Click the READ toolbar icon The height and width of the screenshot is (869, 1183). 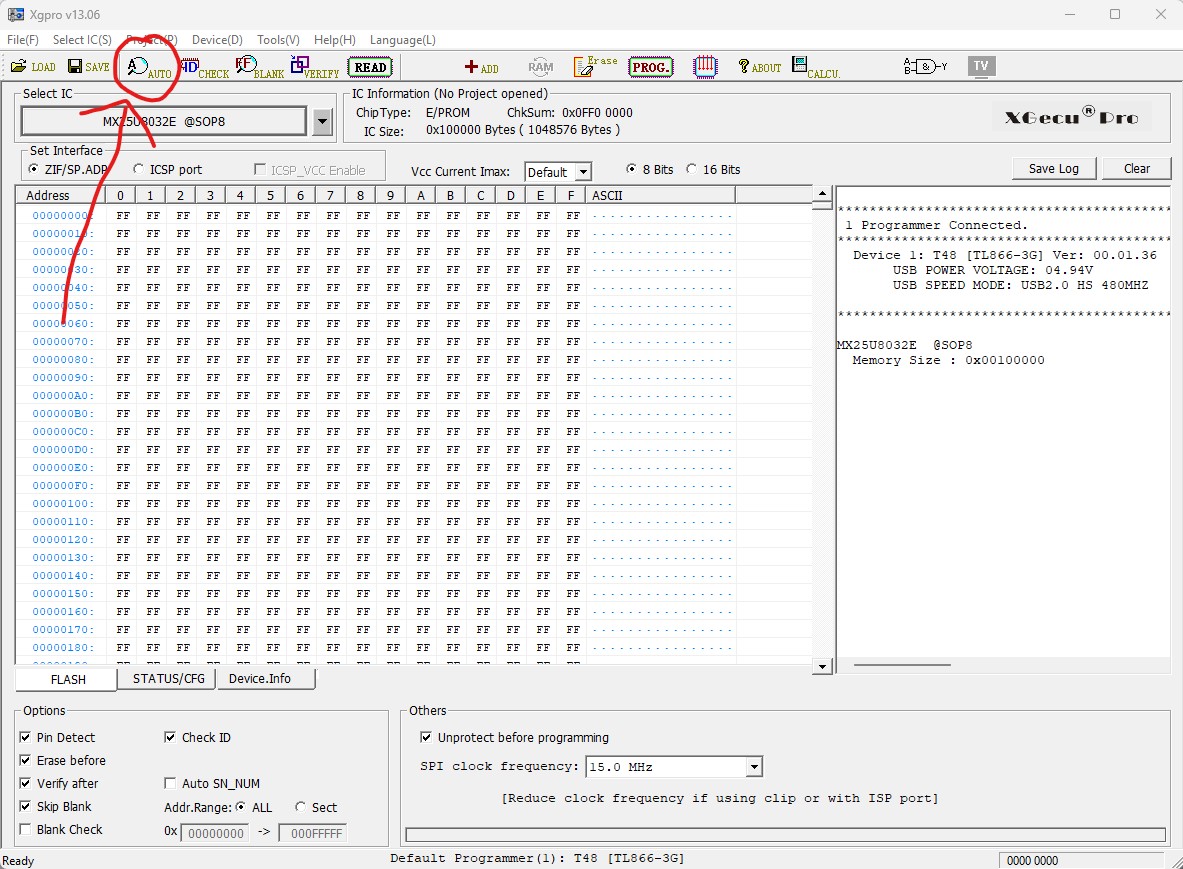[369, 66]
